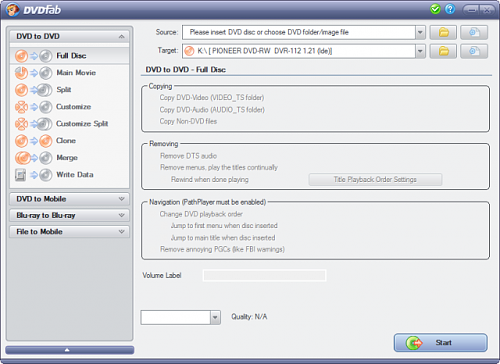This screenshot has width=500, height=364.
Task: Enable Copy DVD-Audio (AUDIO_TS folder)
Action: click(x=212, y=110)
